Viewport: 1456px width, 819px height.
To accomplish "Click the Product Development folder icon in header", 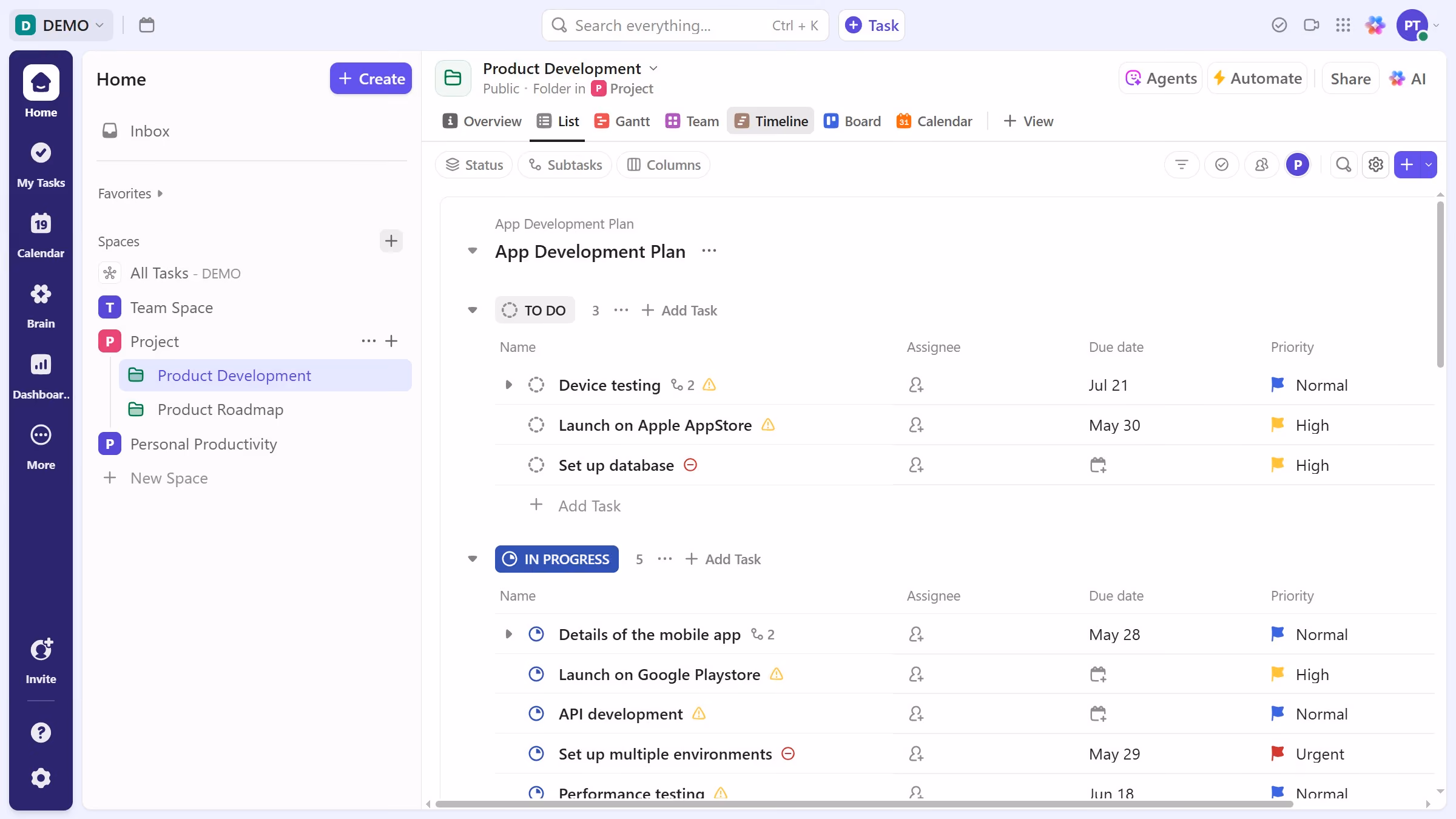I will coord(453,78).
